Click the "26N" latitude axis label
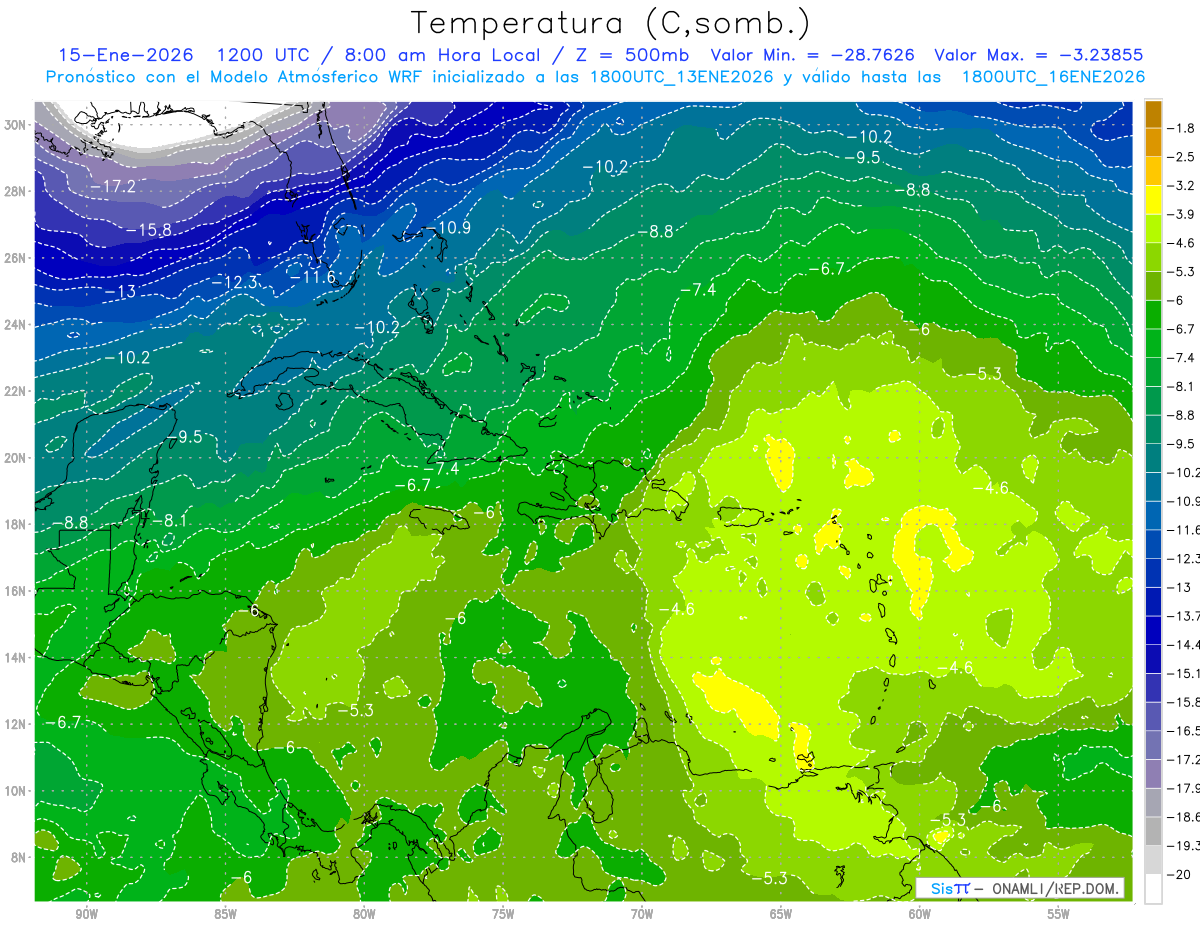Viewport: 1200px width, 927px height. point(17,258)
